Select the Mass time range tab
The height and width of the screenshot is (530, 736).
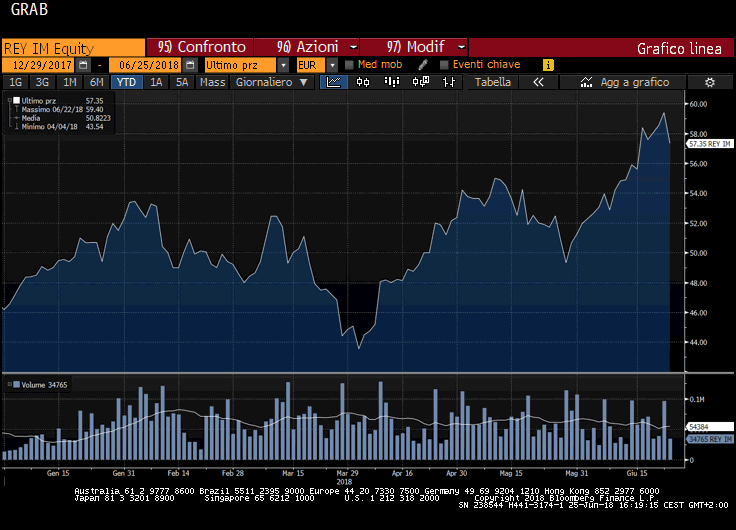click(212, 82)
